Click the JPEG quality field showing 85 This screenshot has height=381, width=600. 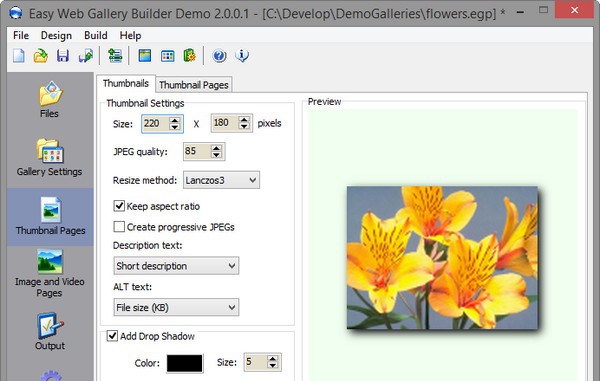[197, 151]
